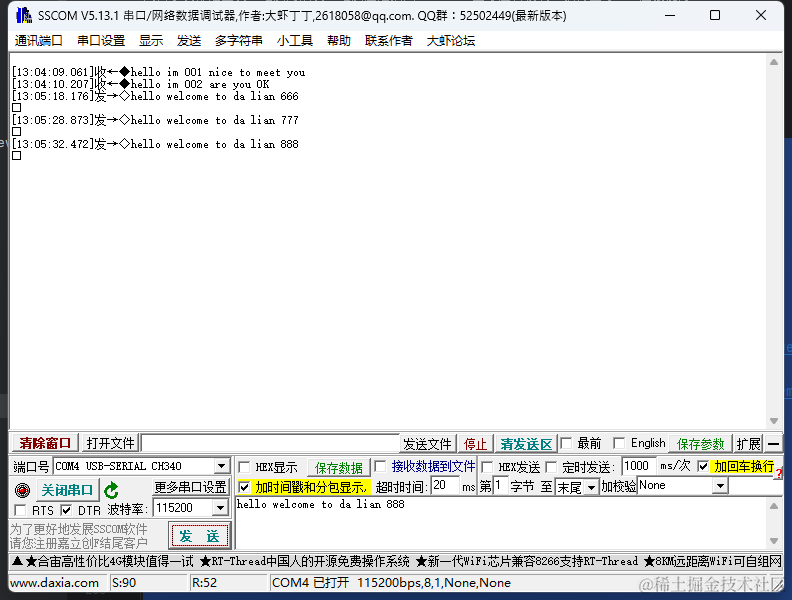Toggle the DTR checkbox
792x600 pixels.
[x=66, y=510]
